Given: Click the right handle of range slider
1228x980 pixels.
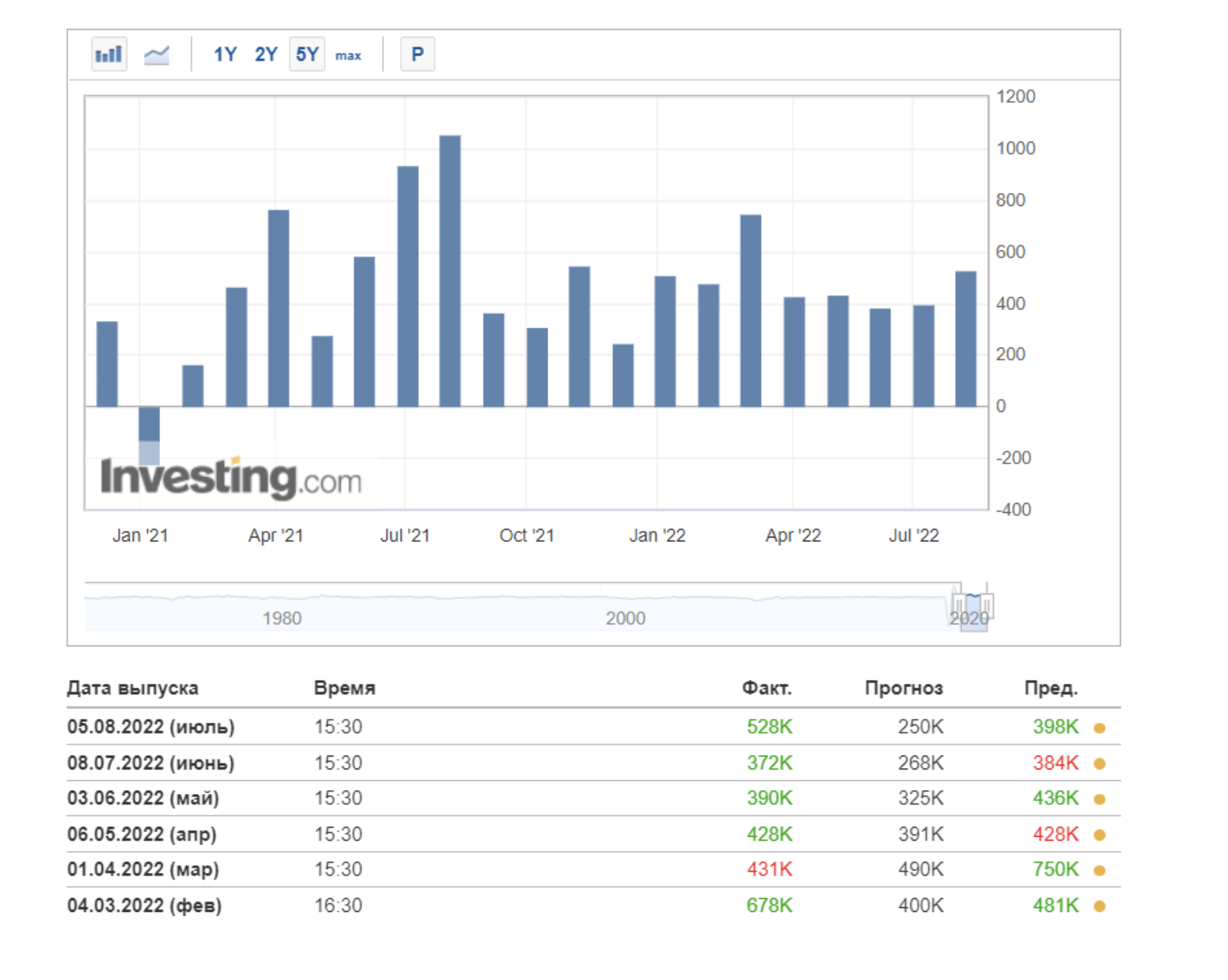Looking at the screenshot, I should pos(988,606).
